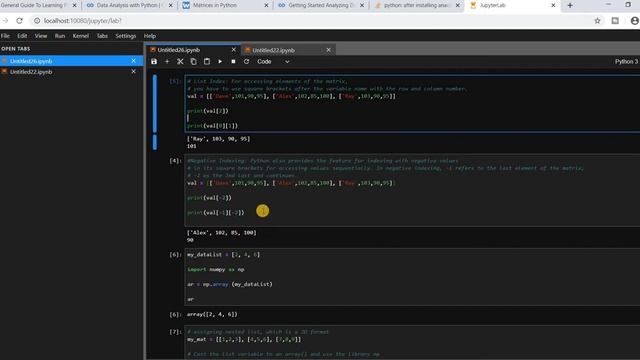Focus the negative indexing code cell
The image size is (640, 360).
(412, 190)
